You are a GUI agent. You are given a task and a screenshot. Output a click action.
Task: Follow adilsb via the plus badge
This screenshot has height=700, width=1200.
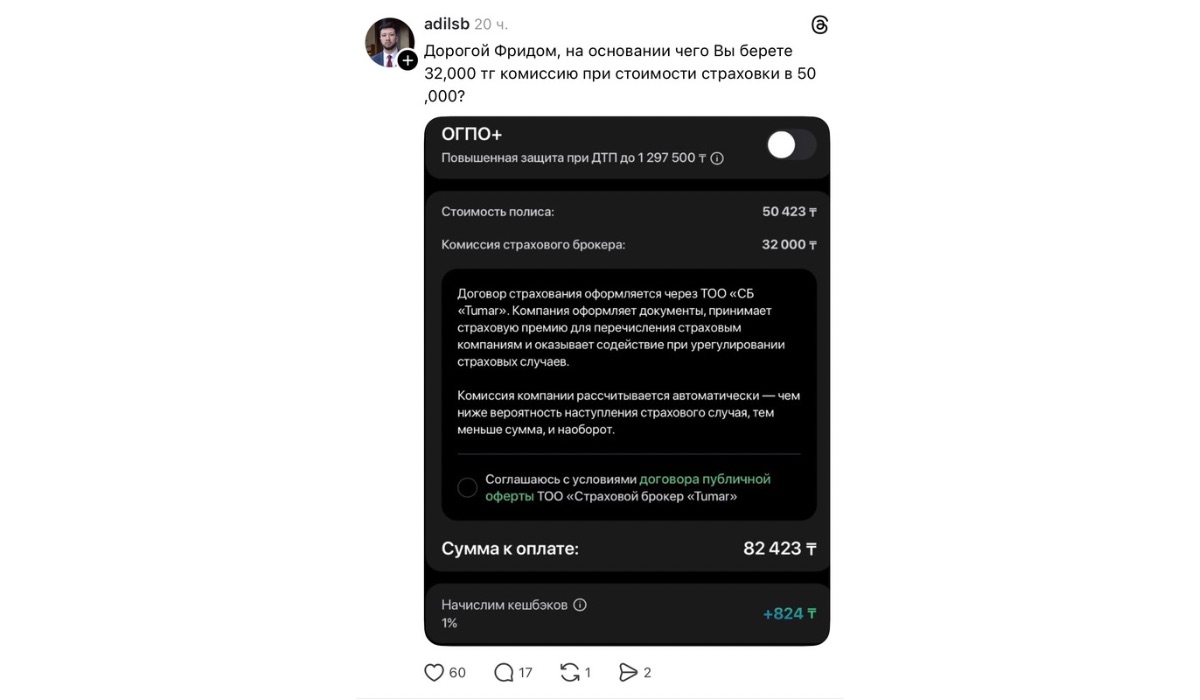407,61
